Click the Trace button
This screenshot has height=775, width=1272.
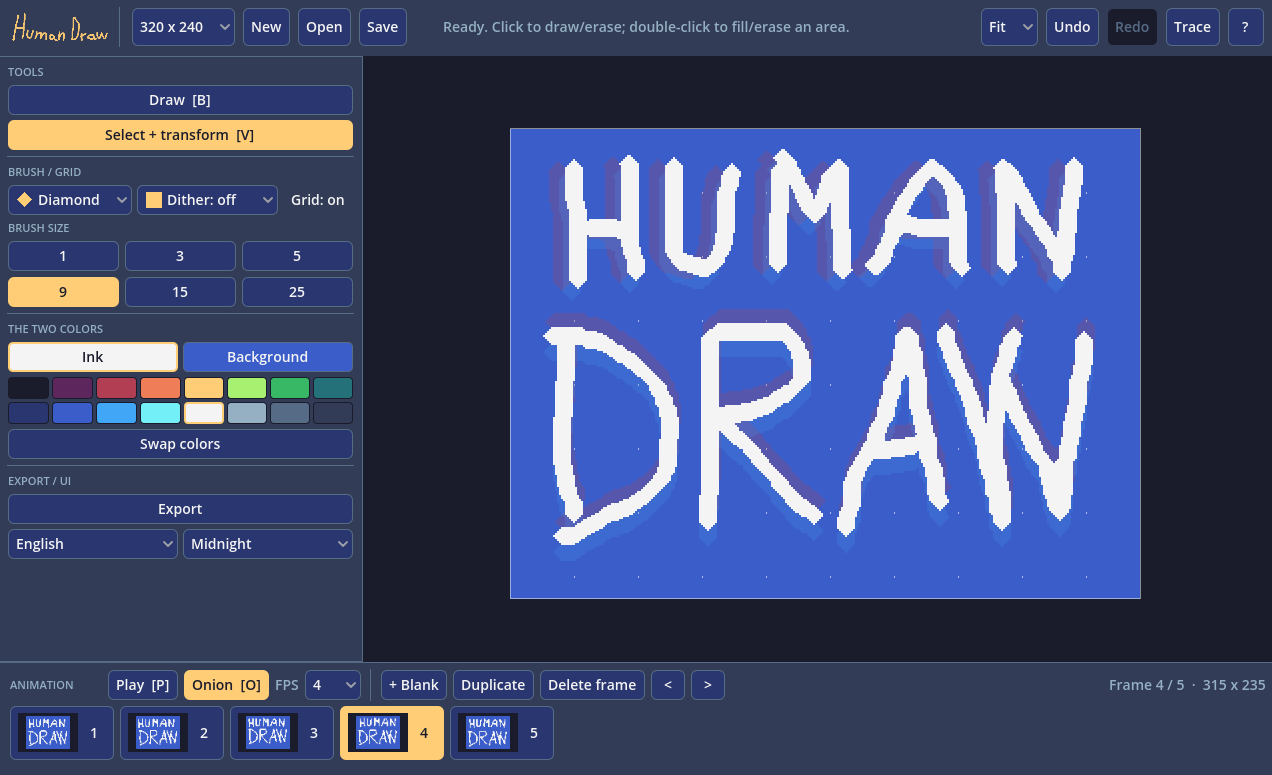click(1192, 27)
